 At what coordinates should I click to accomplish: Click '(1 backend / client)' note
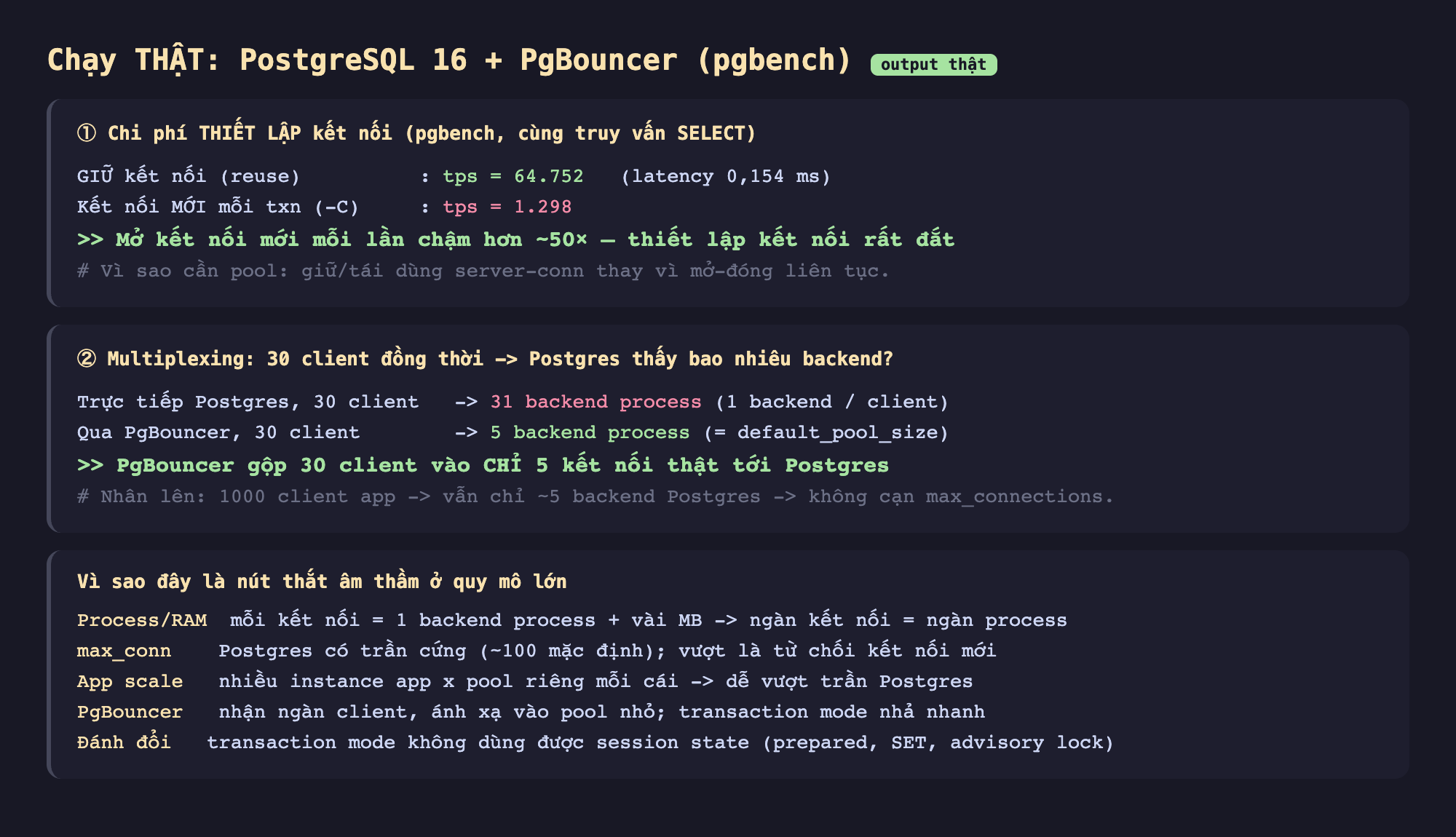tap(832, 402)
